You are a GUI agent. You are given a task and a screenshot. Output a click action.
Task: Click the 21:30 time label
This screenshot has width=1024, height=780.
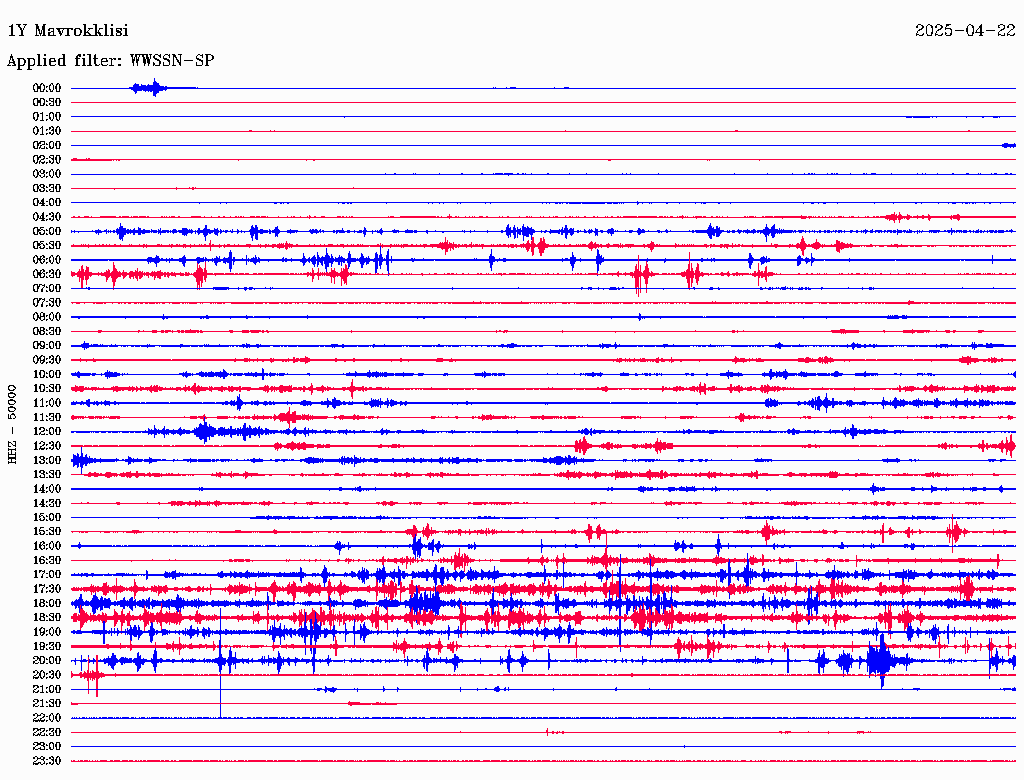(47, 704)
